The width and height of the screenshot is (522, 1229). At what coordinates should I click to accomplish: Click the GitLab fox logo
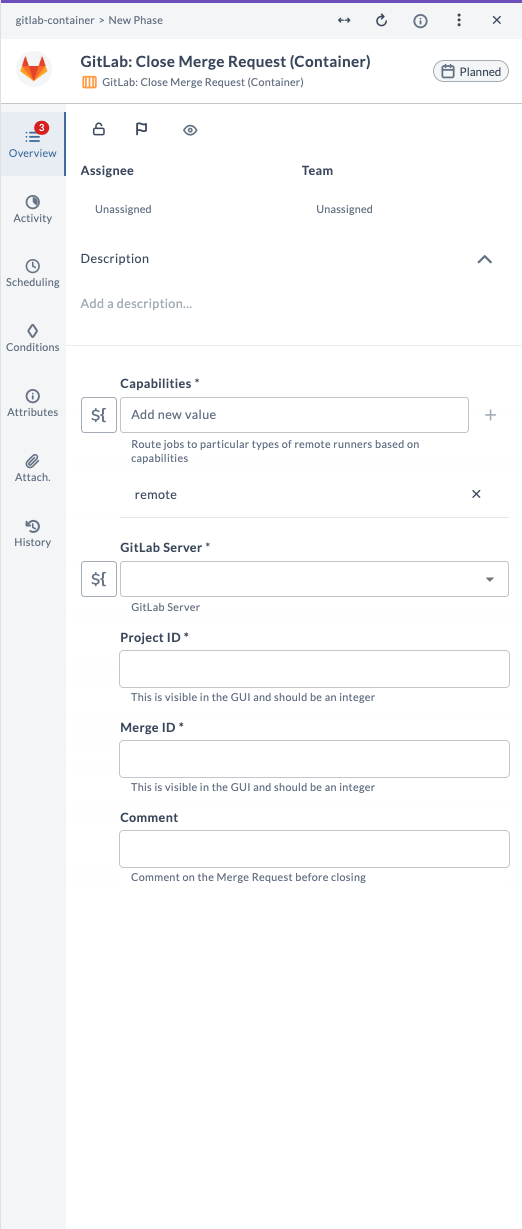[34, 70]
